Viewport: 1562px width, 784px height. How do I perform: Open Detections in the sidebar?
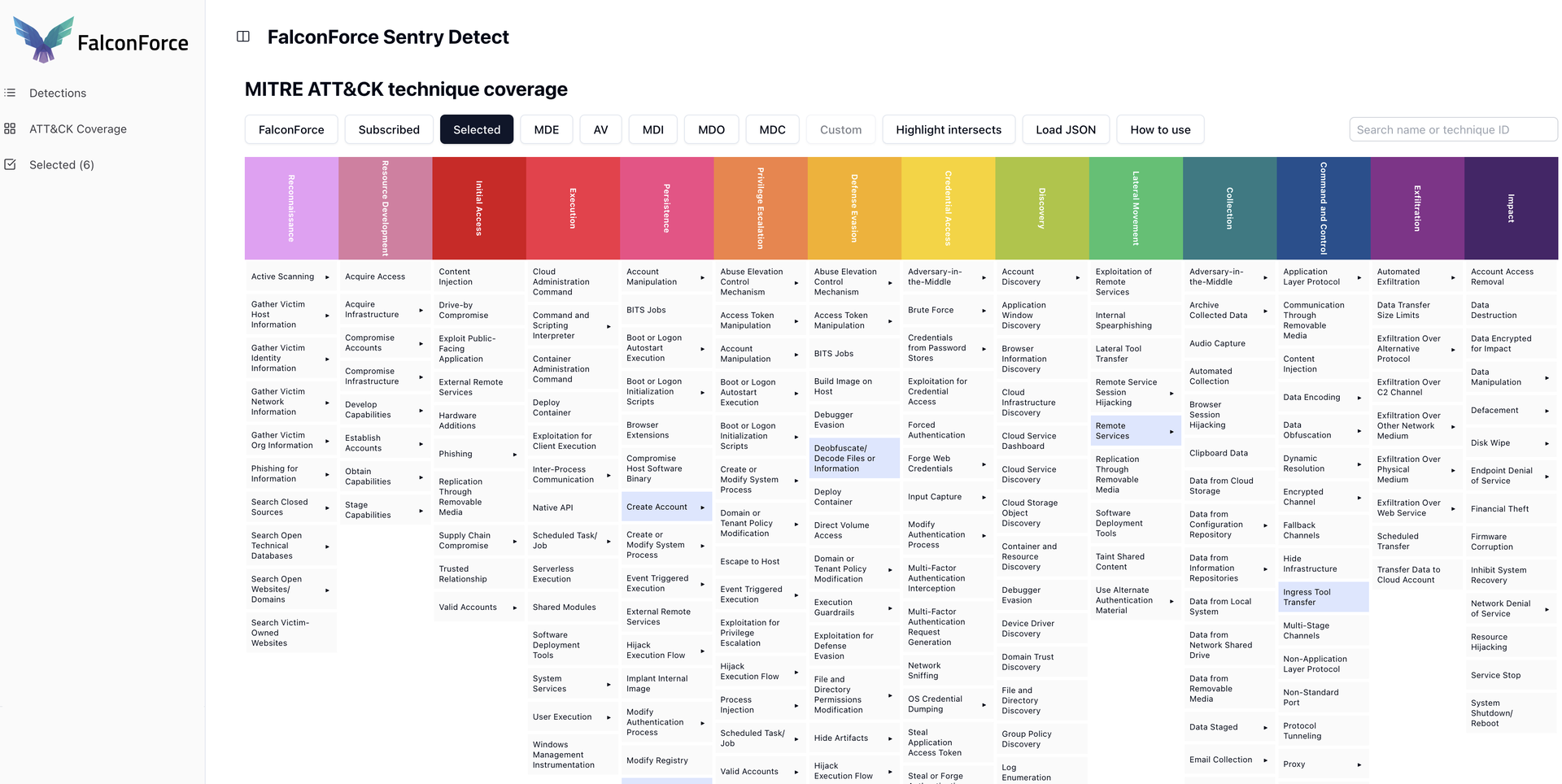click(57, 93)
